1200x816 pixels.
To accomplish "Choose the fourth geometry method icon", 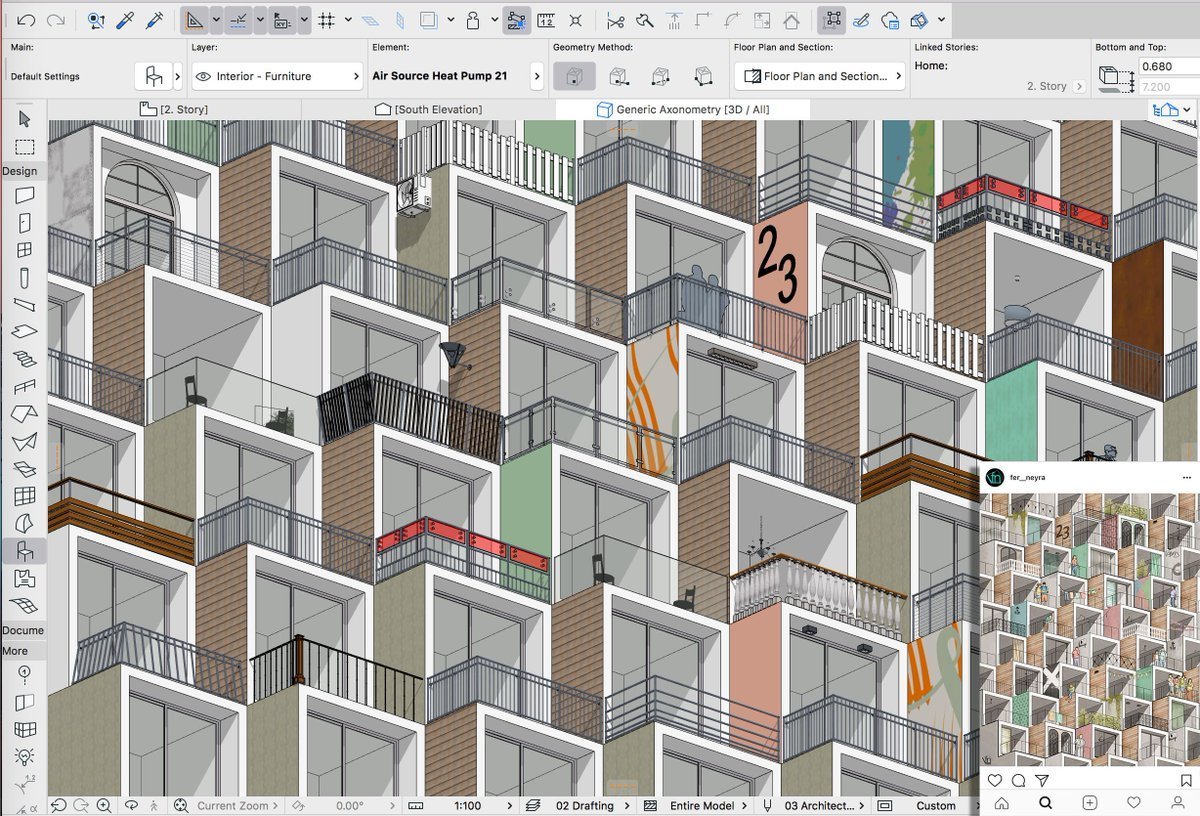I will pos(703,76).
